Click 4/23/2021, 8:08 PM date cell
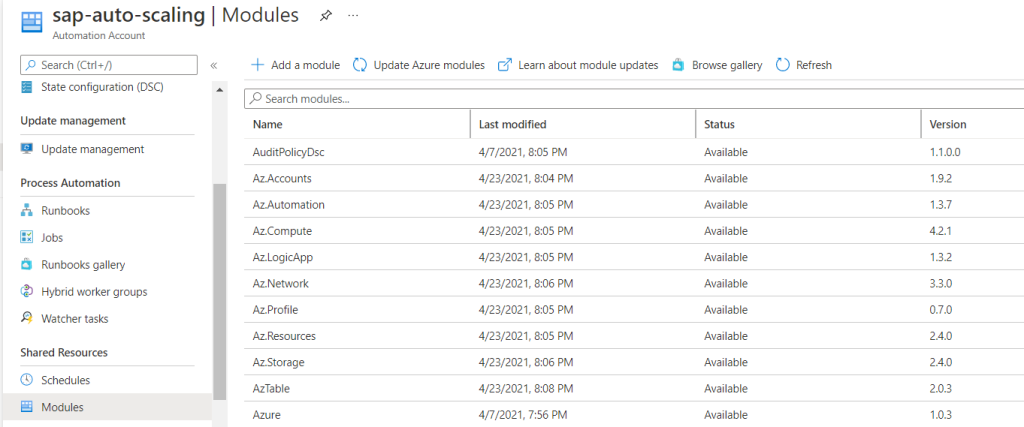The image size is (1024, 427). click(526, 388)
